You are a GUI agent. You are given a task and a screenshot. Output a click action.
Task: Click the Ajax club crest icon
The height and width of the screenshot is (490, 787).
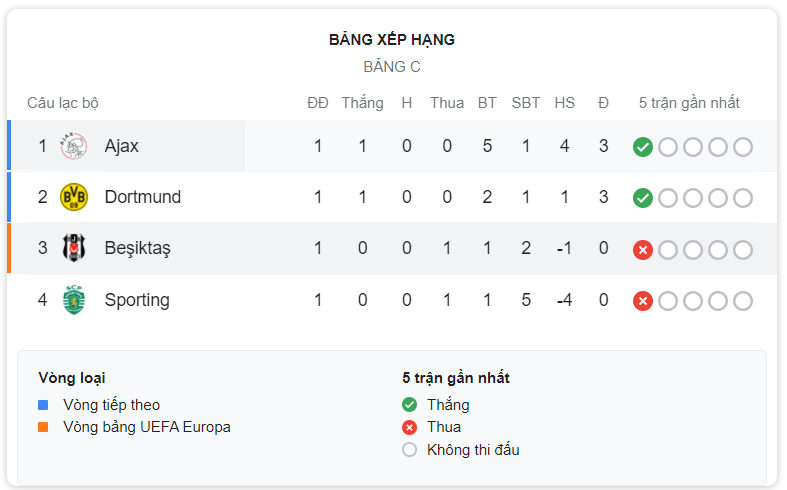tap(74, 146)
